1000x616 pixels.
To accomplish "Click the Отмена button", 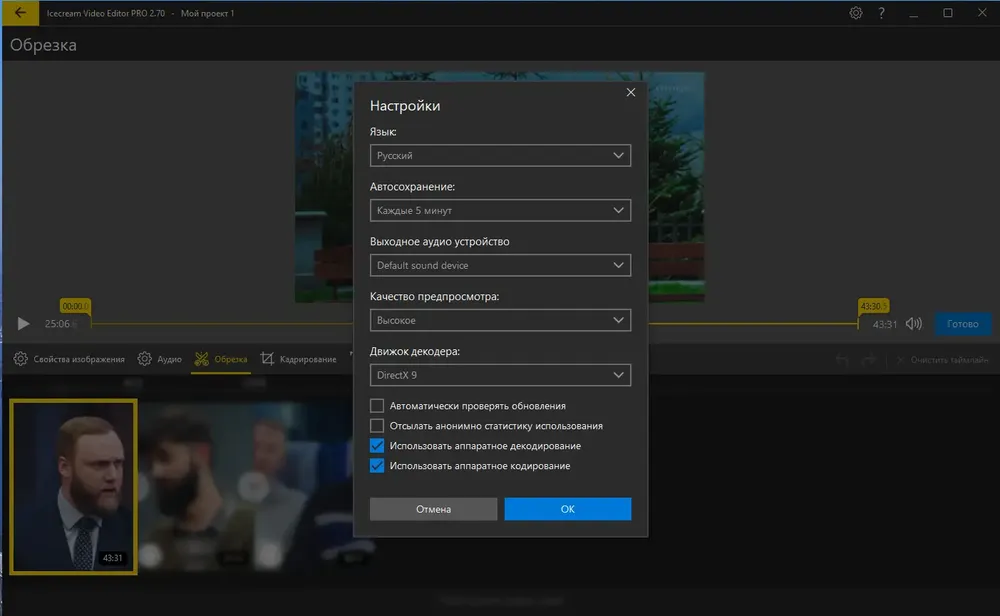I will [433, 509].
